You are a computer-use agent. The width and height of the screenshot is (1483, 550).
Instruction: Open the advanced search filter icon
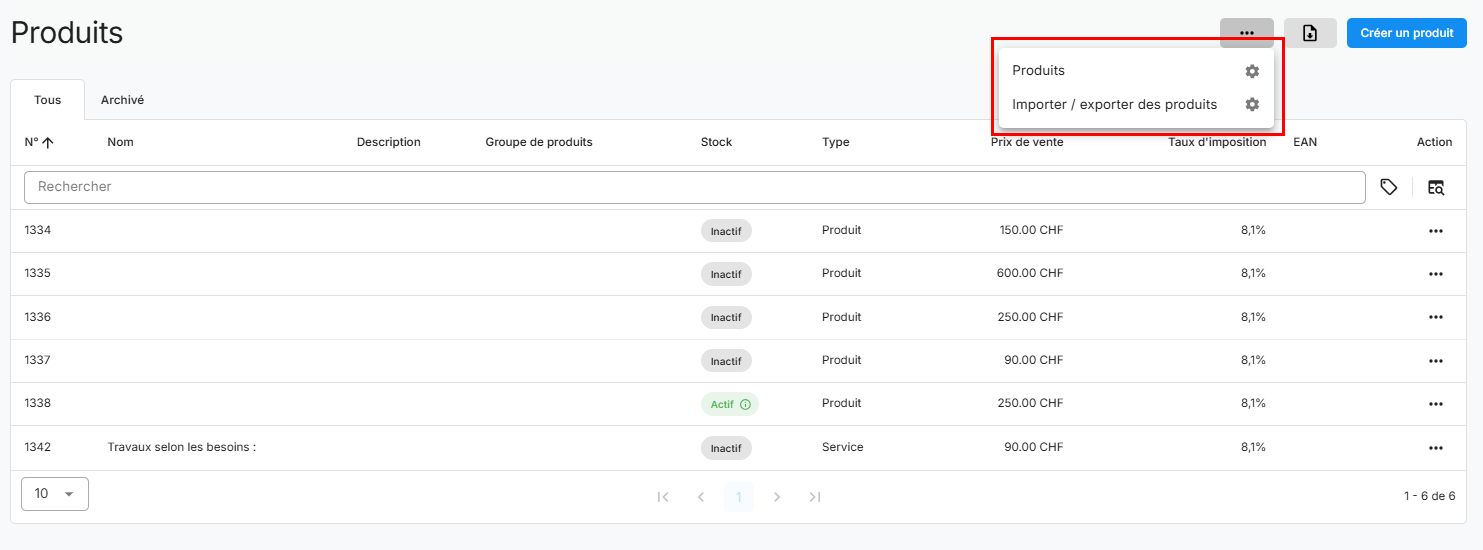[1436, 187]
